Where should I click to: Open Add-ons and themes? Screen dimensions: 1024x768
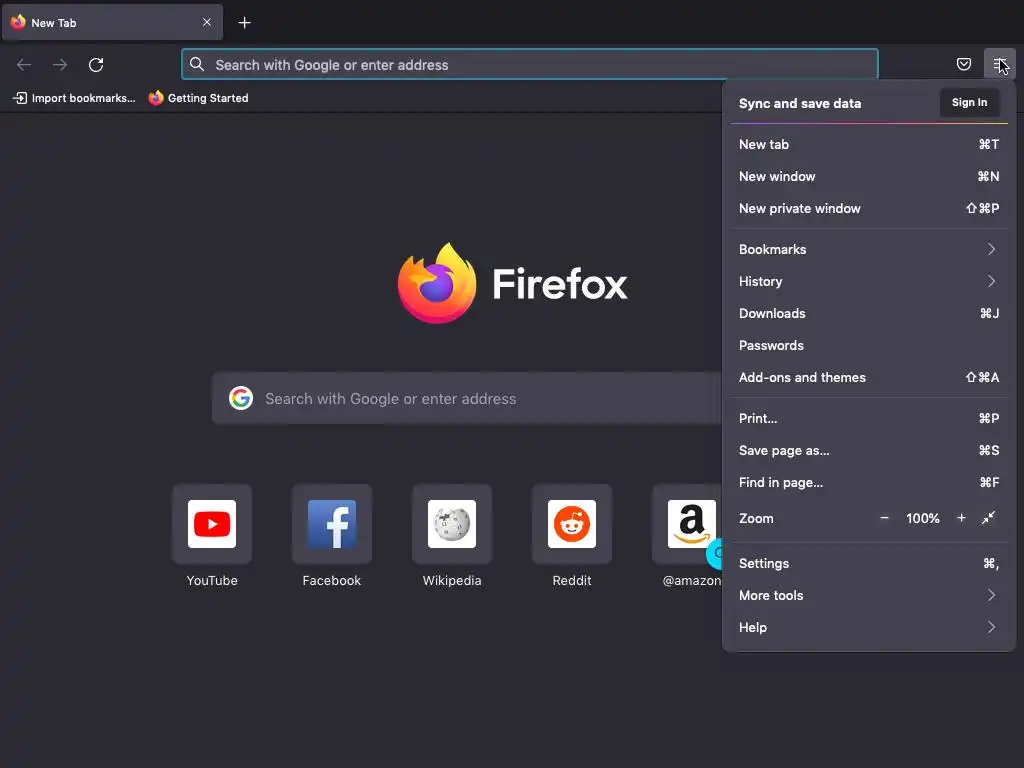tap(869, 377)
